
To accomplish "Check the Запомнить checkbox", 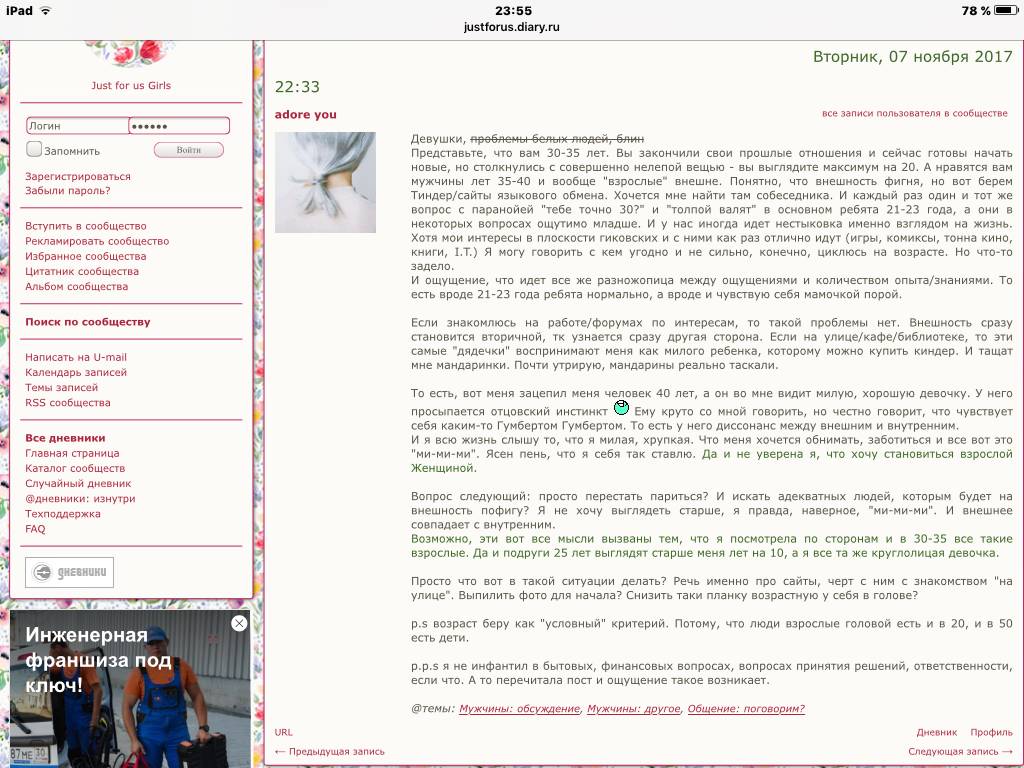I will [34, 150].
